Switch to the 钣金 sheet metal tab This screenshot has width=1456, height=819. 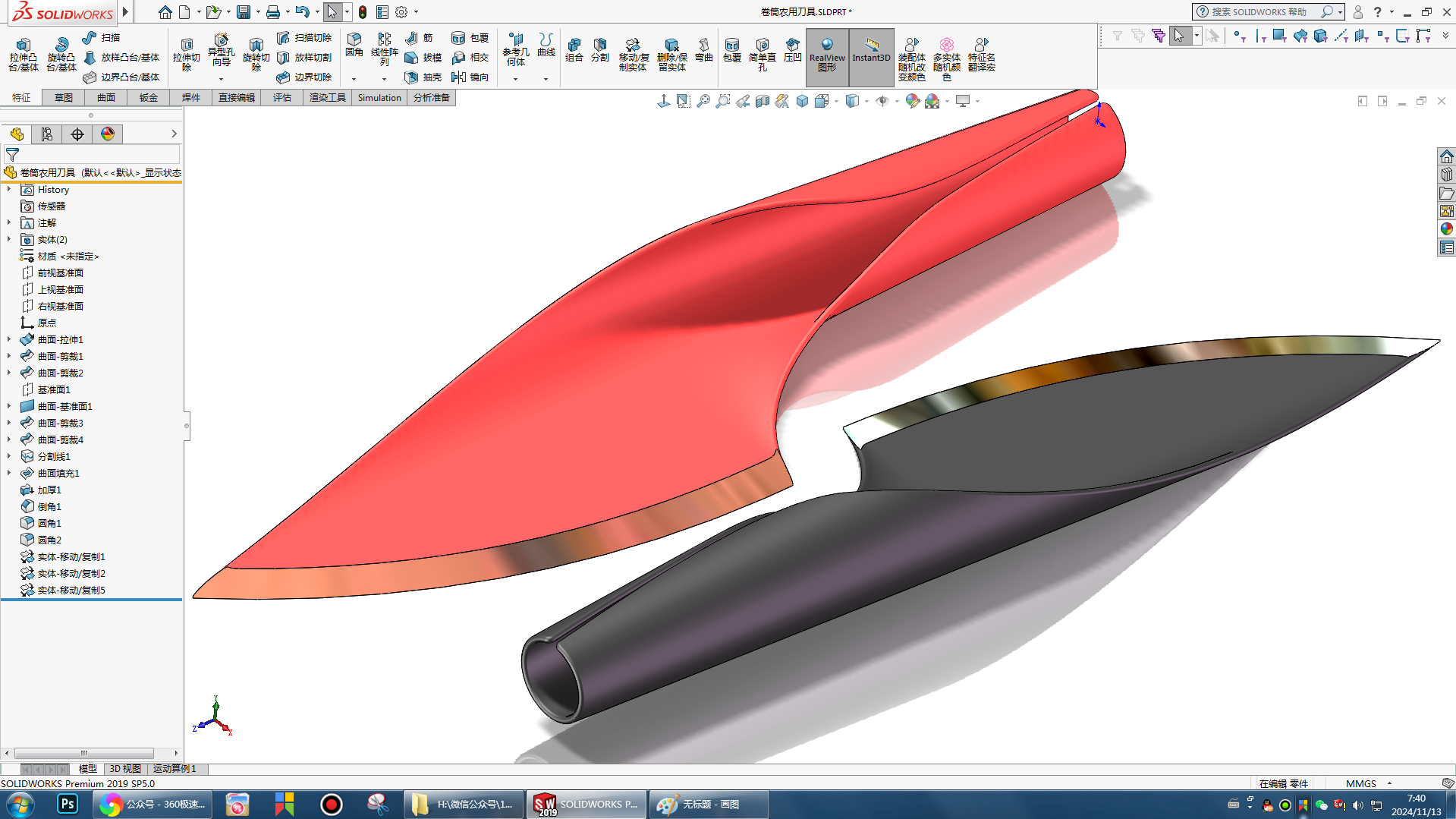(x=149, y=98)
